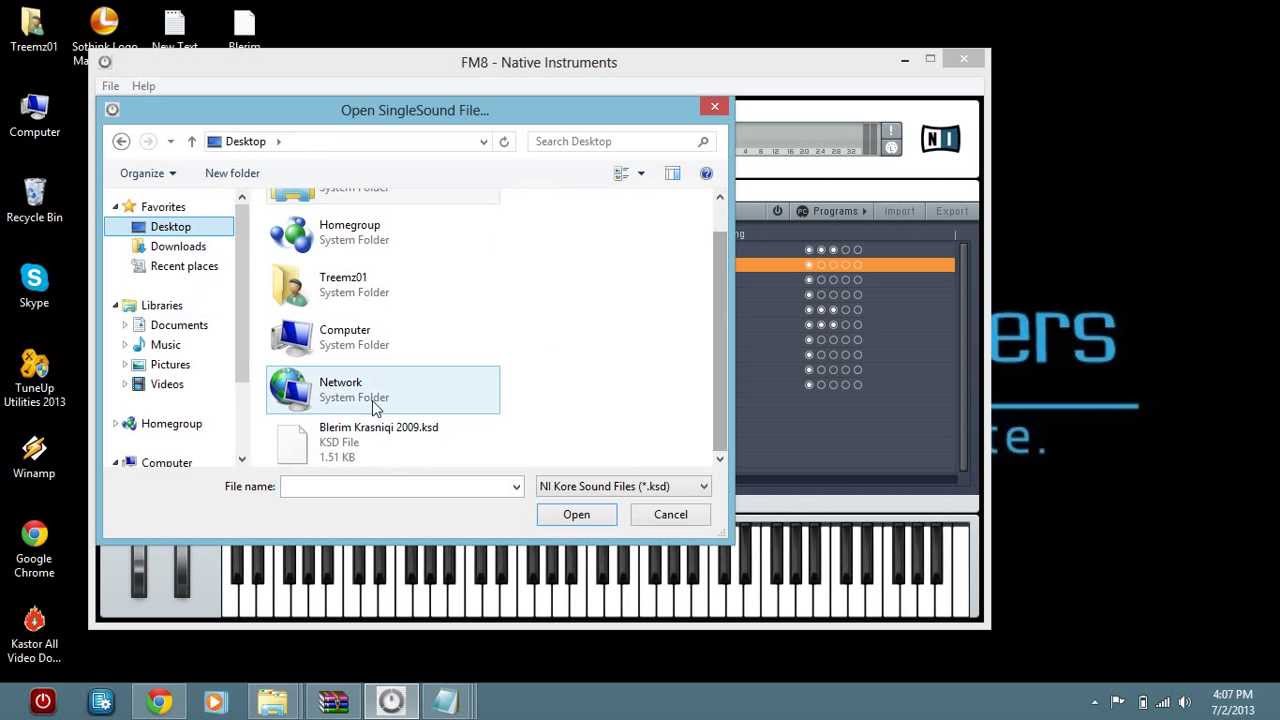The image size is (1280, 720).
Task: Open file type filter dropdown
Action: click(623, 486)
